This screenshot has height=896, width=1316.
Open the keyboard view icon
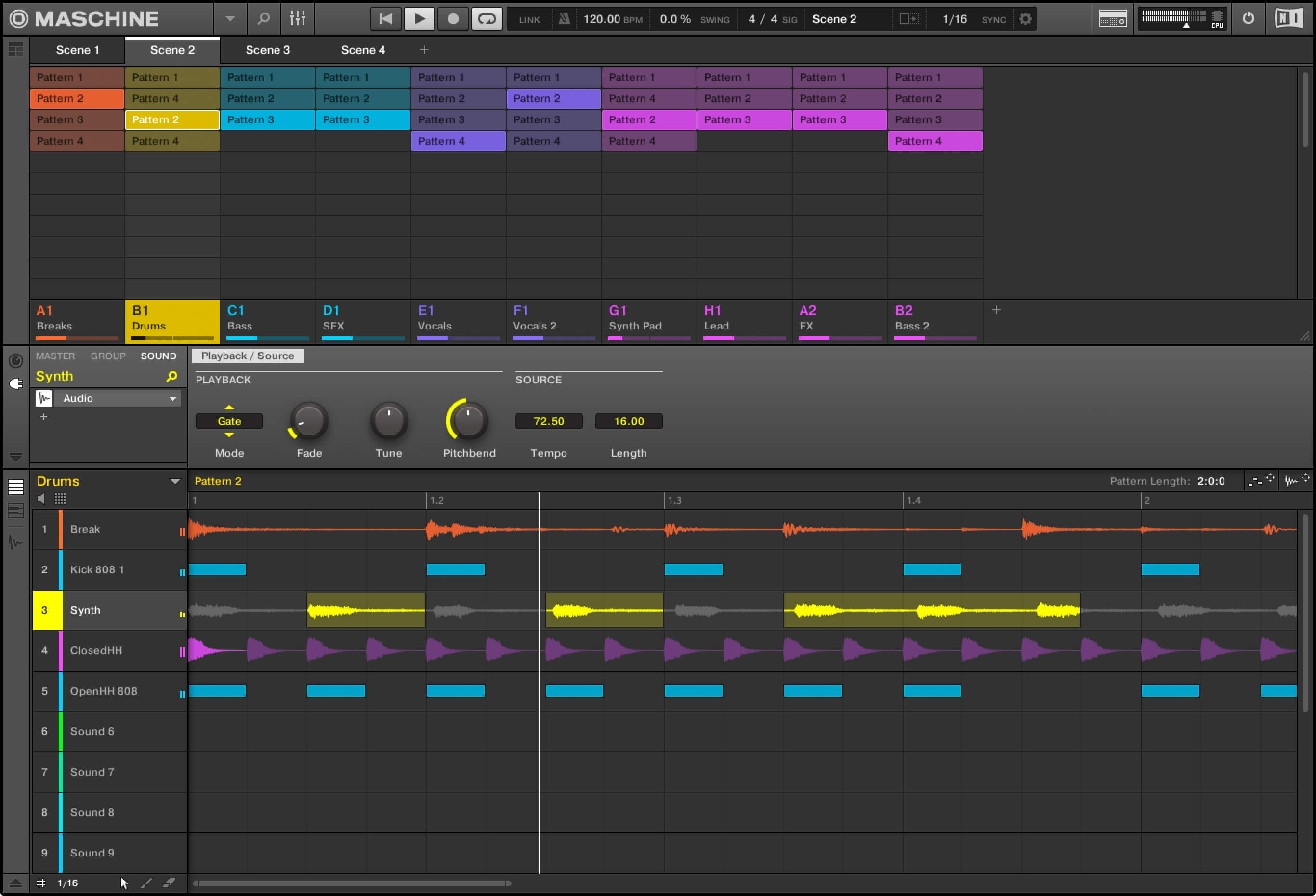(x=16, y=512)
